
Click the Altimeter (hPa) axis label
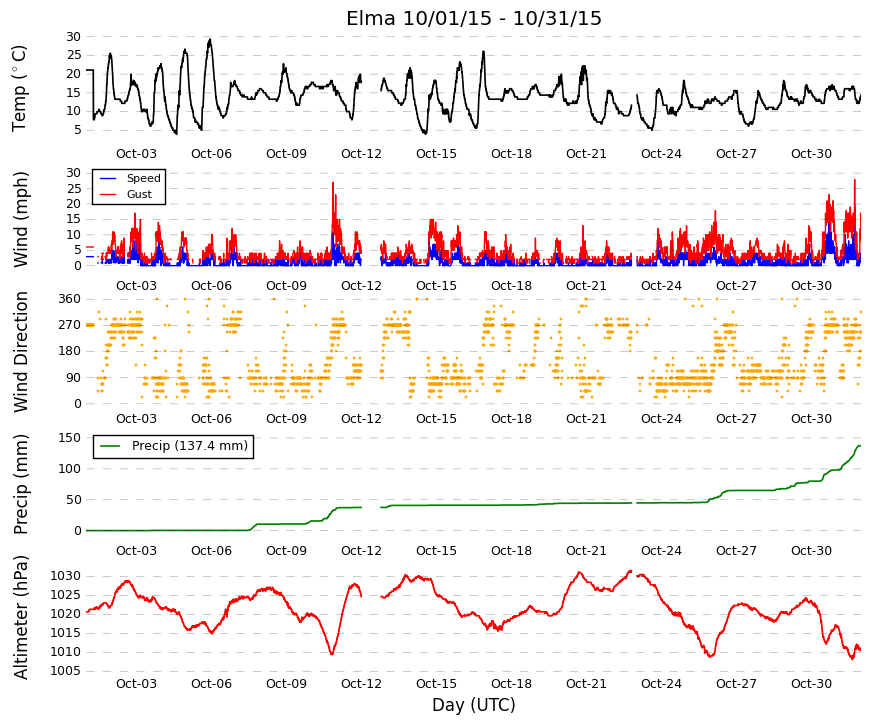(x=20, y=617)
